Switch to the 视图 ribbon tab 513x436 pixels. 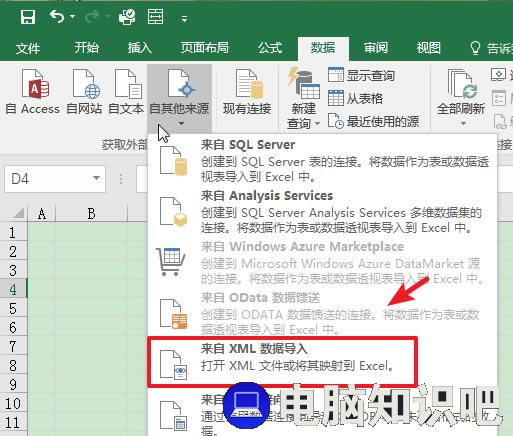pyautogui.click(x=429, y=48)
